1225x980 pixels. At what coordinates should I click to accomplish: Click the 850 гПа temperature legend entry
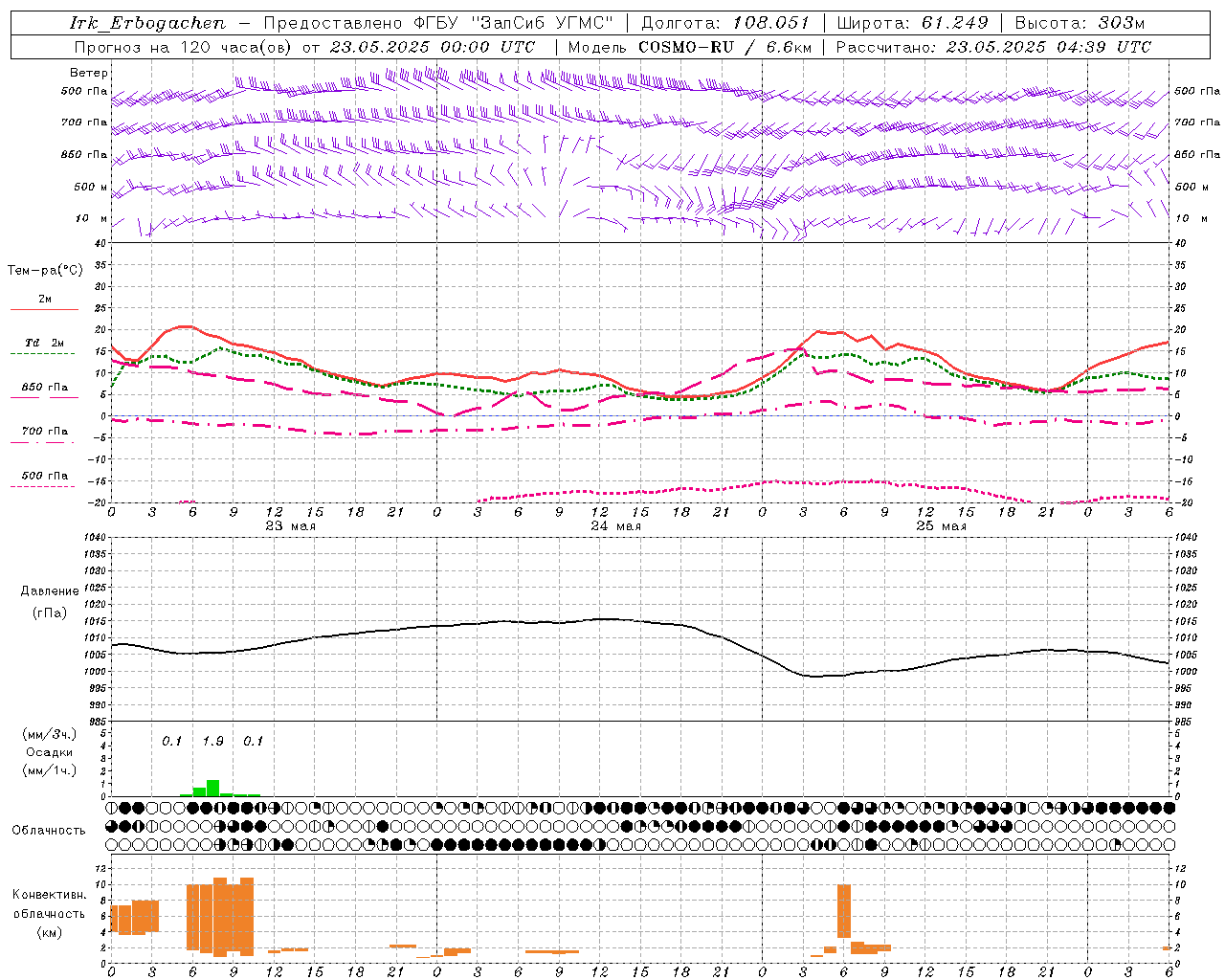tap(44, 388)
